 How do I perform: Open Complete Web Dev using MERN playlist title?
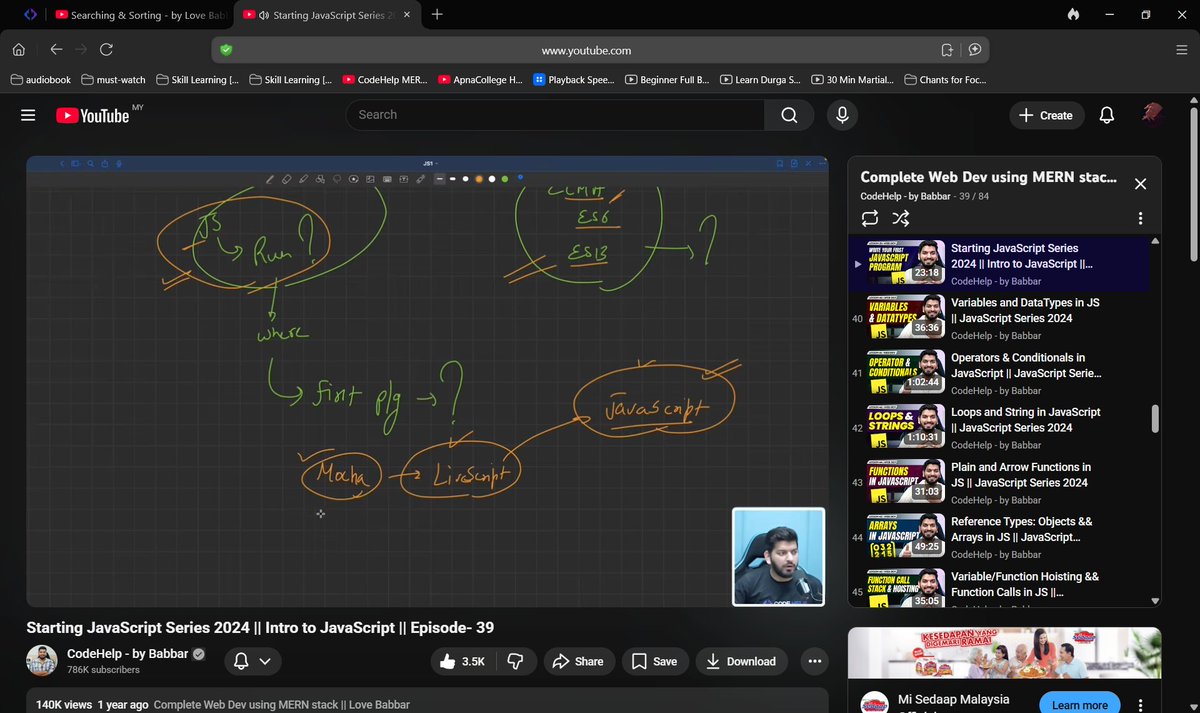coord(988,177)
